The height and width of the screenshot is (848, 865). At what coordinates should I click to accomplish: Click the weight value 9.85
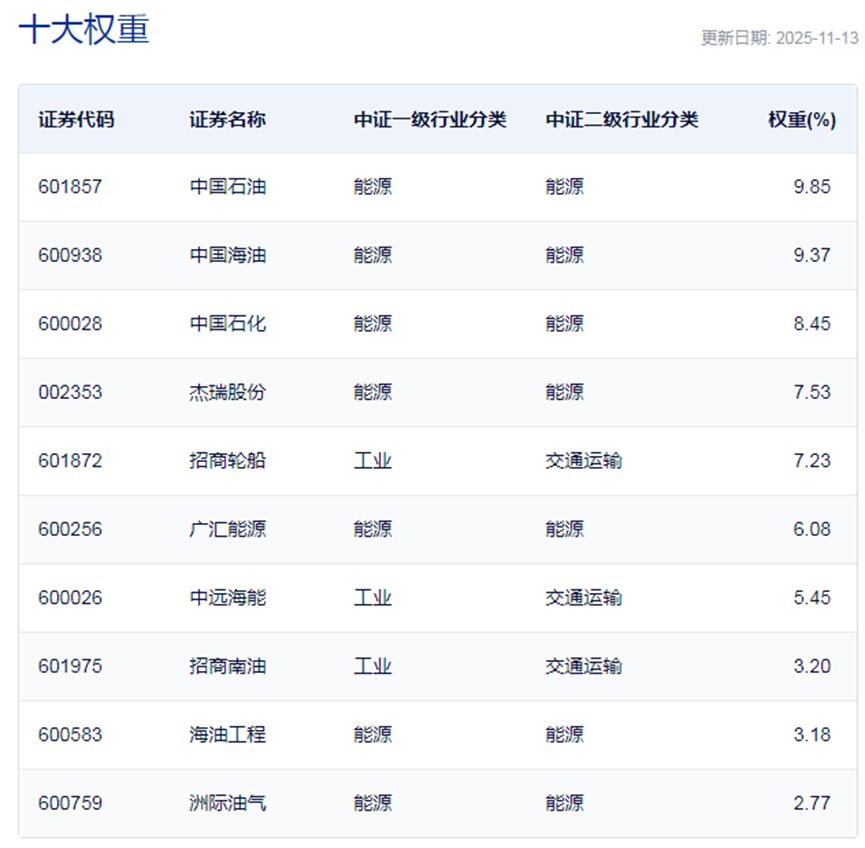(812, 186)
